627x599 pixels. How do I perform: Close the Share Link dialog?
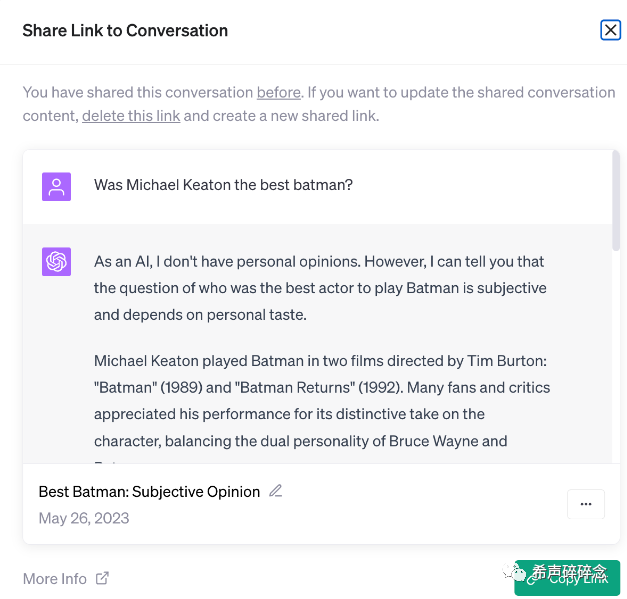(610, 30)
